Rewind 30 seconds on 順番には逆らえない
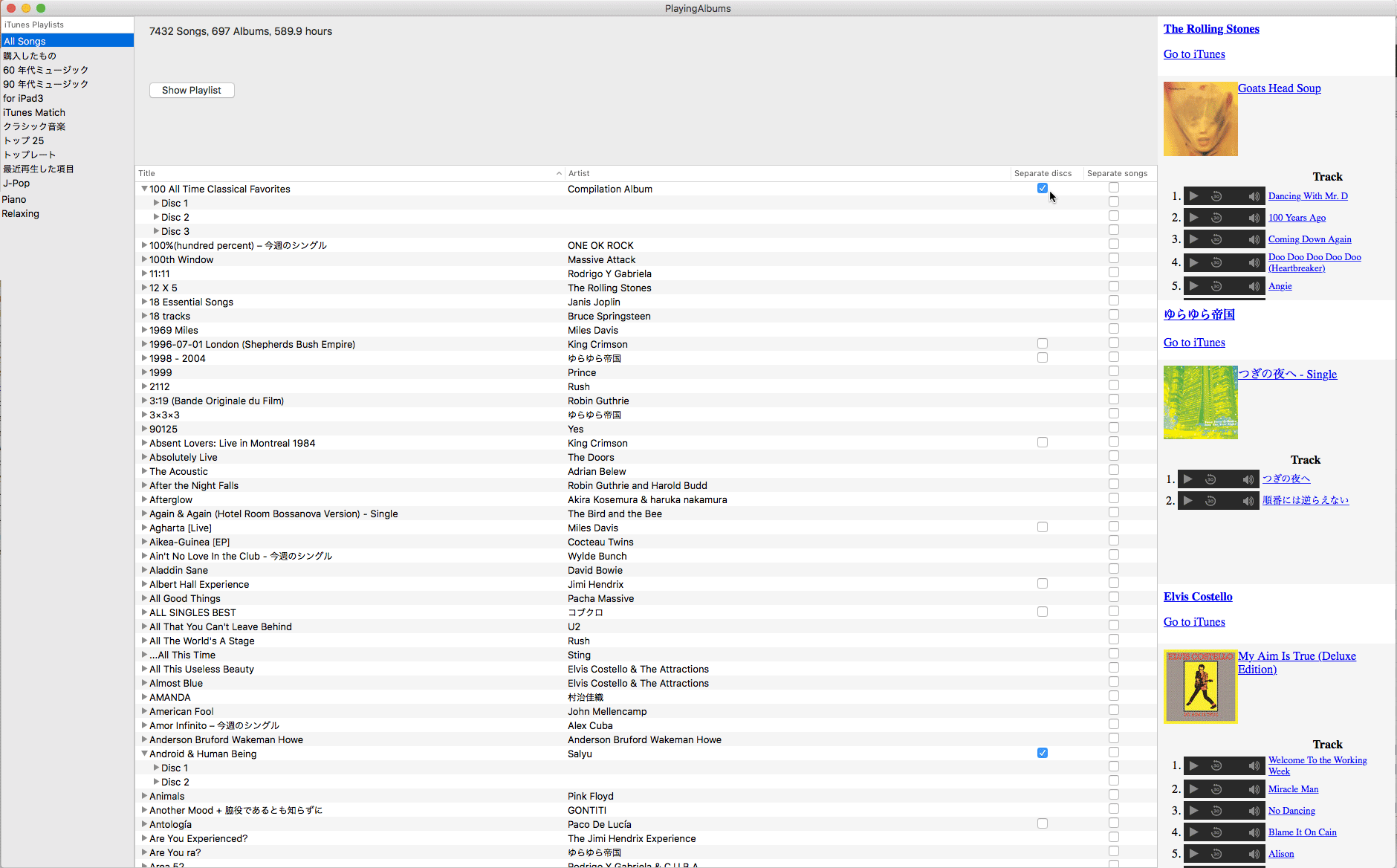The width and height of the screenshot is (1397, 868). click(1210, 501)
